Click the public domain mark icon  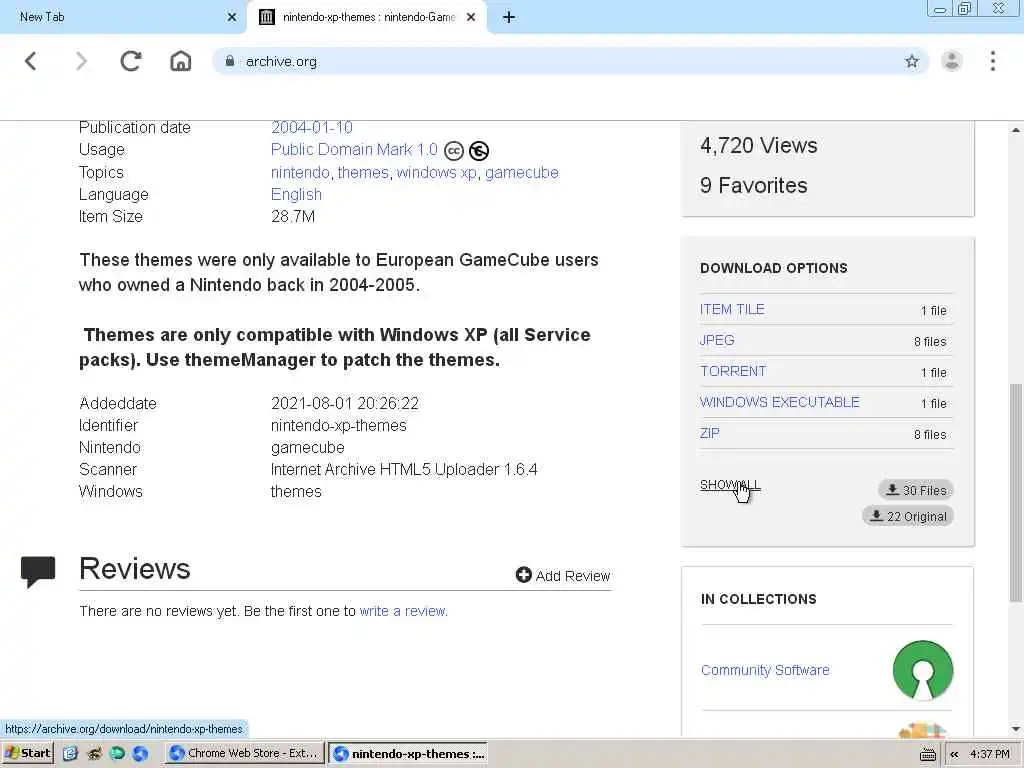click(479, 151)
